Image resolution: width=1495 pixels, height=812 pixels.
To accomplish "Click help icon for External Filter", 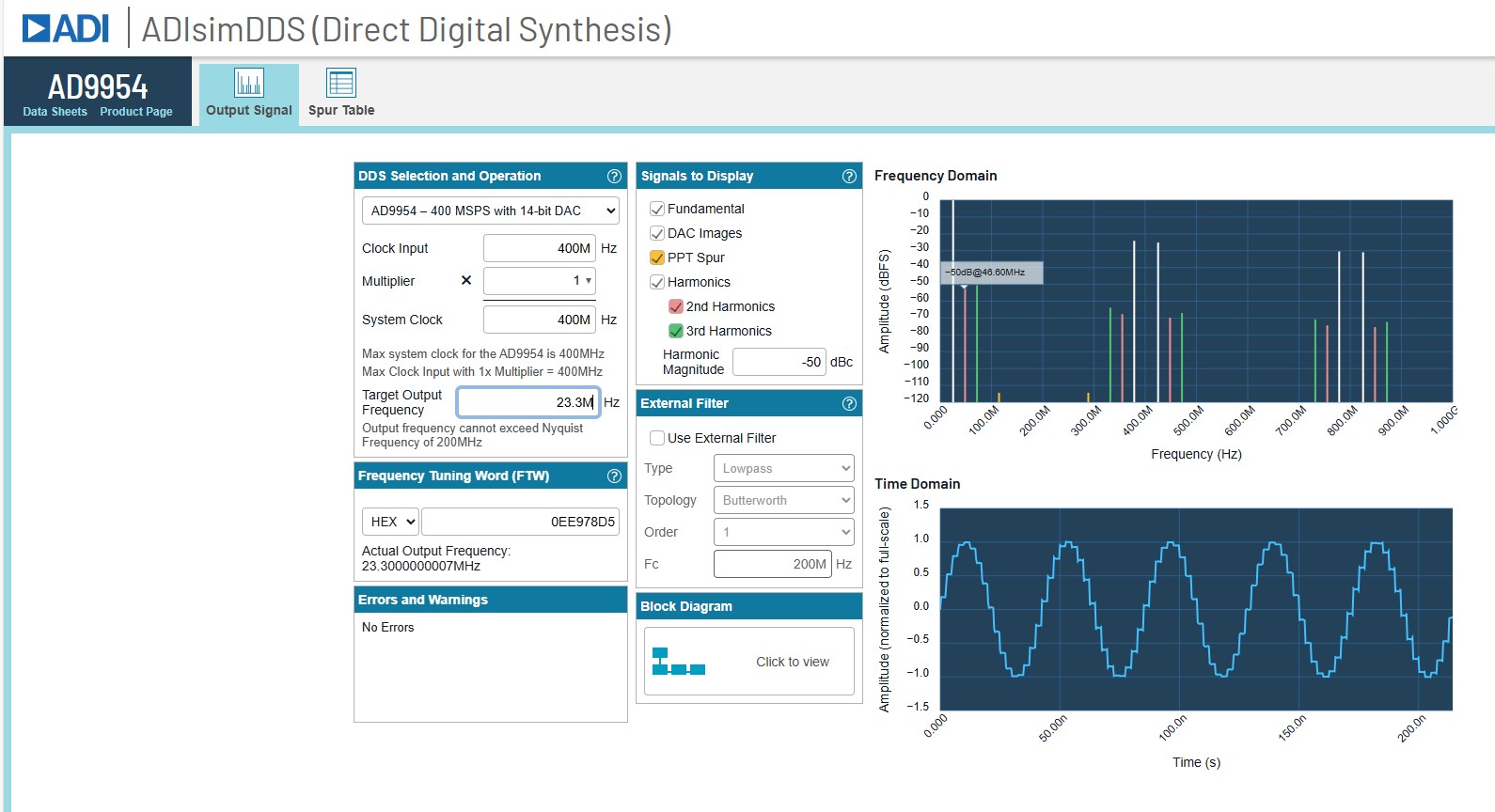I will click(x=849, y=403).
